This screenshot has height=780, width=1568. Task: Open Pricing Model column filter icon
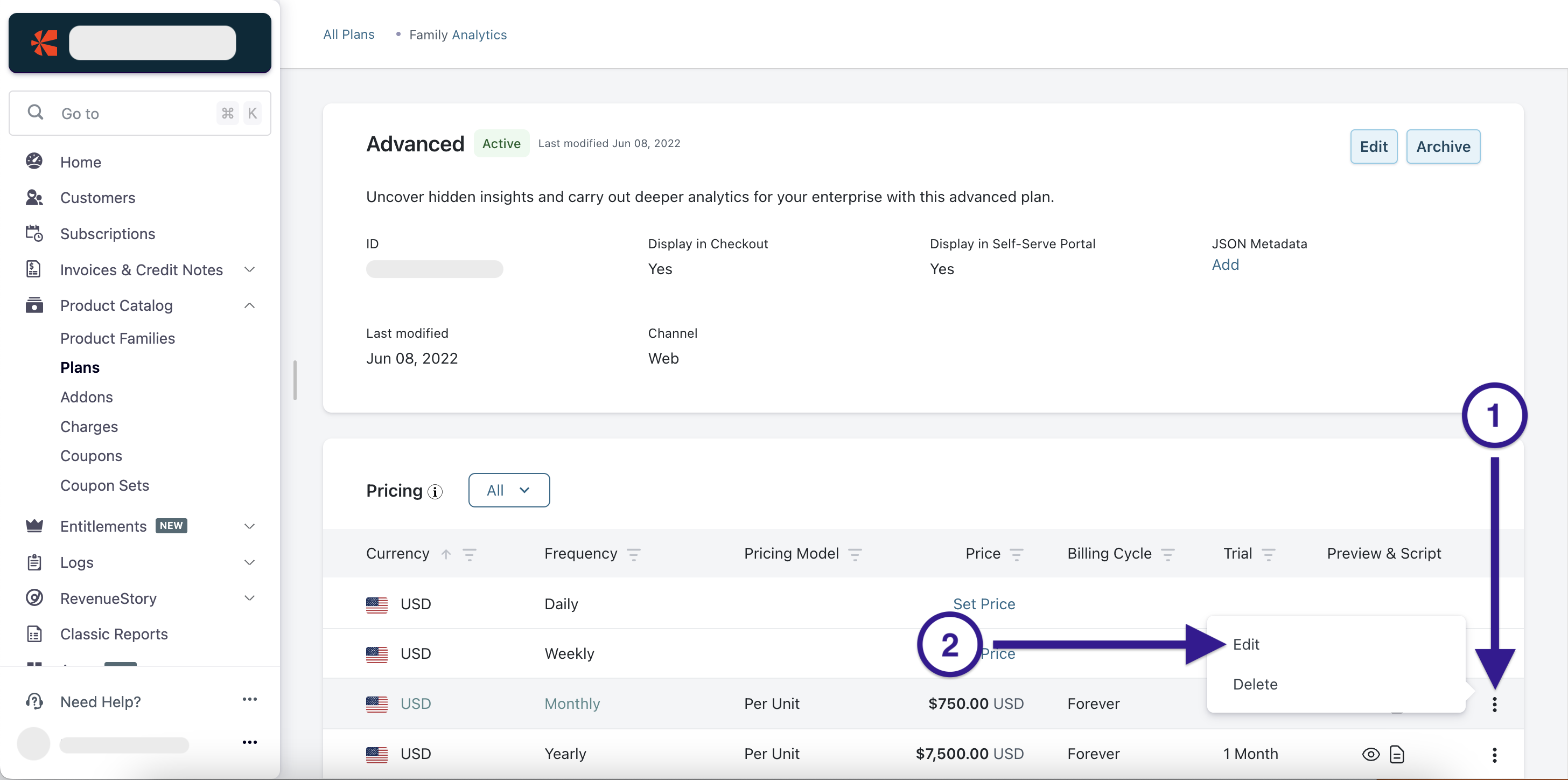[855, 554]
